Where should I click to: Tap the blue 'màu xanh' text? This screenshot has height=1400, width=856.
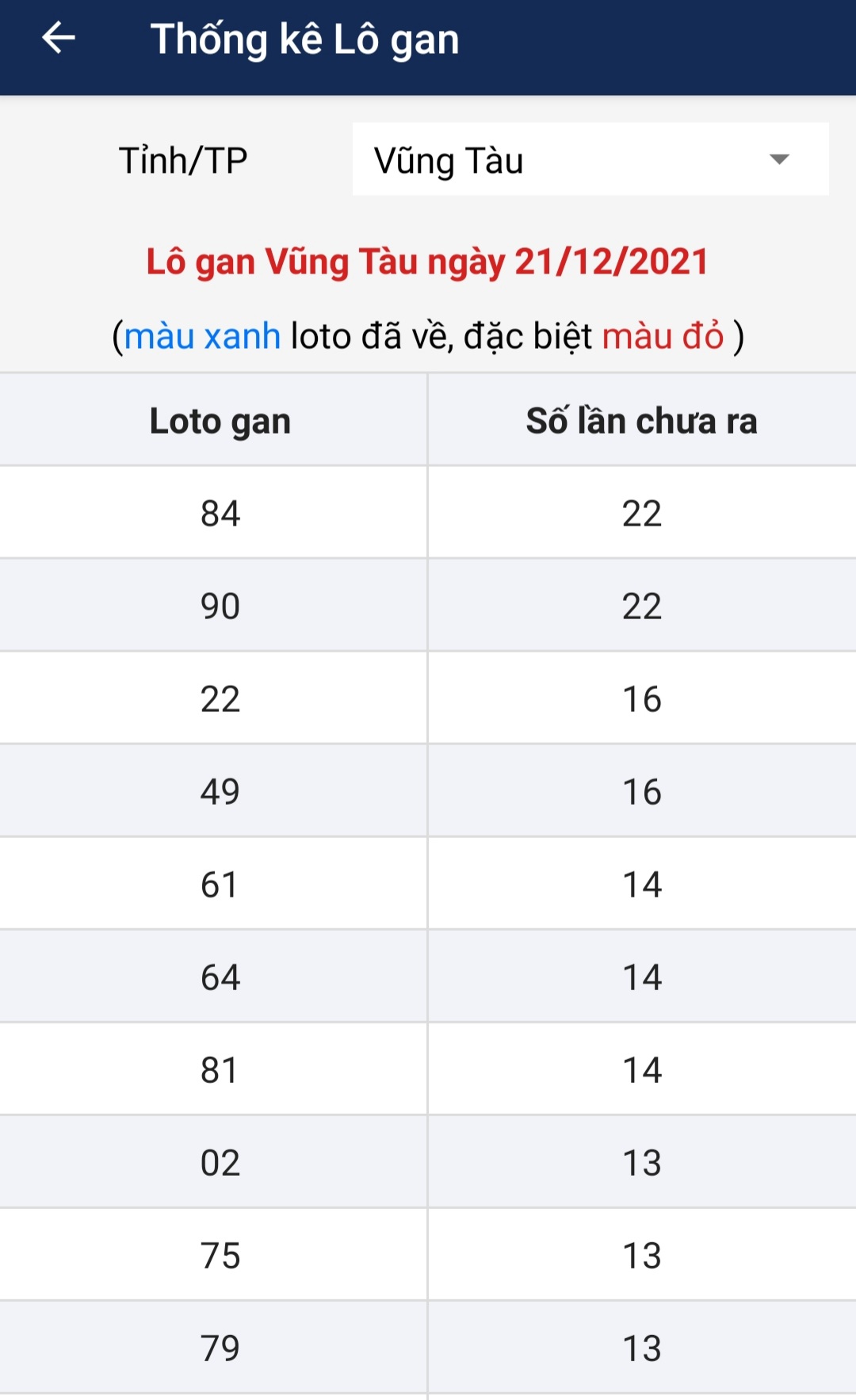(x=202, y=336)
